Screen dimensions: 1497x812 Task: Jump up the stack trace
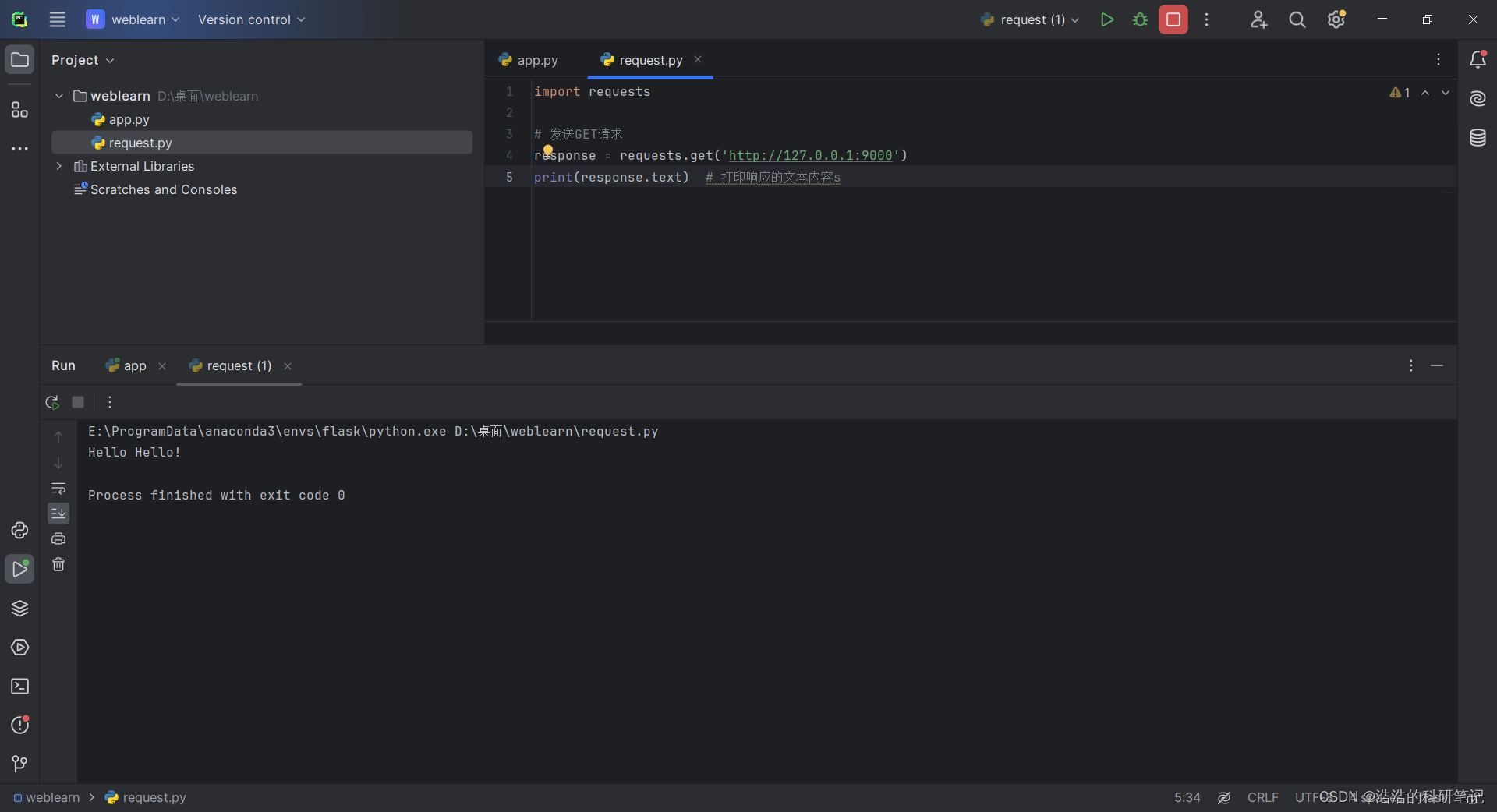point(58,437)
